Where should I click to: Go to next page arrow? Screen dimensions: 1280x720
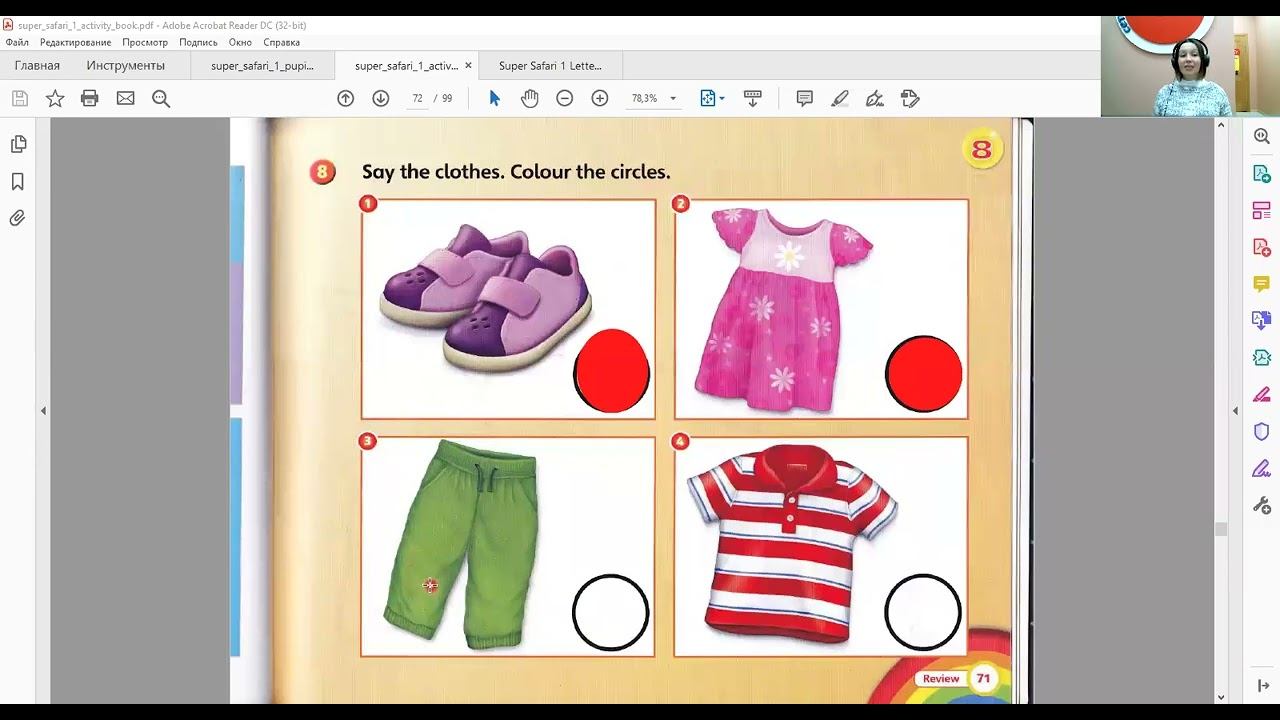[x=380, y=98]
